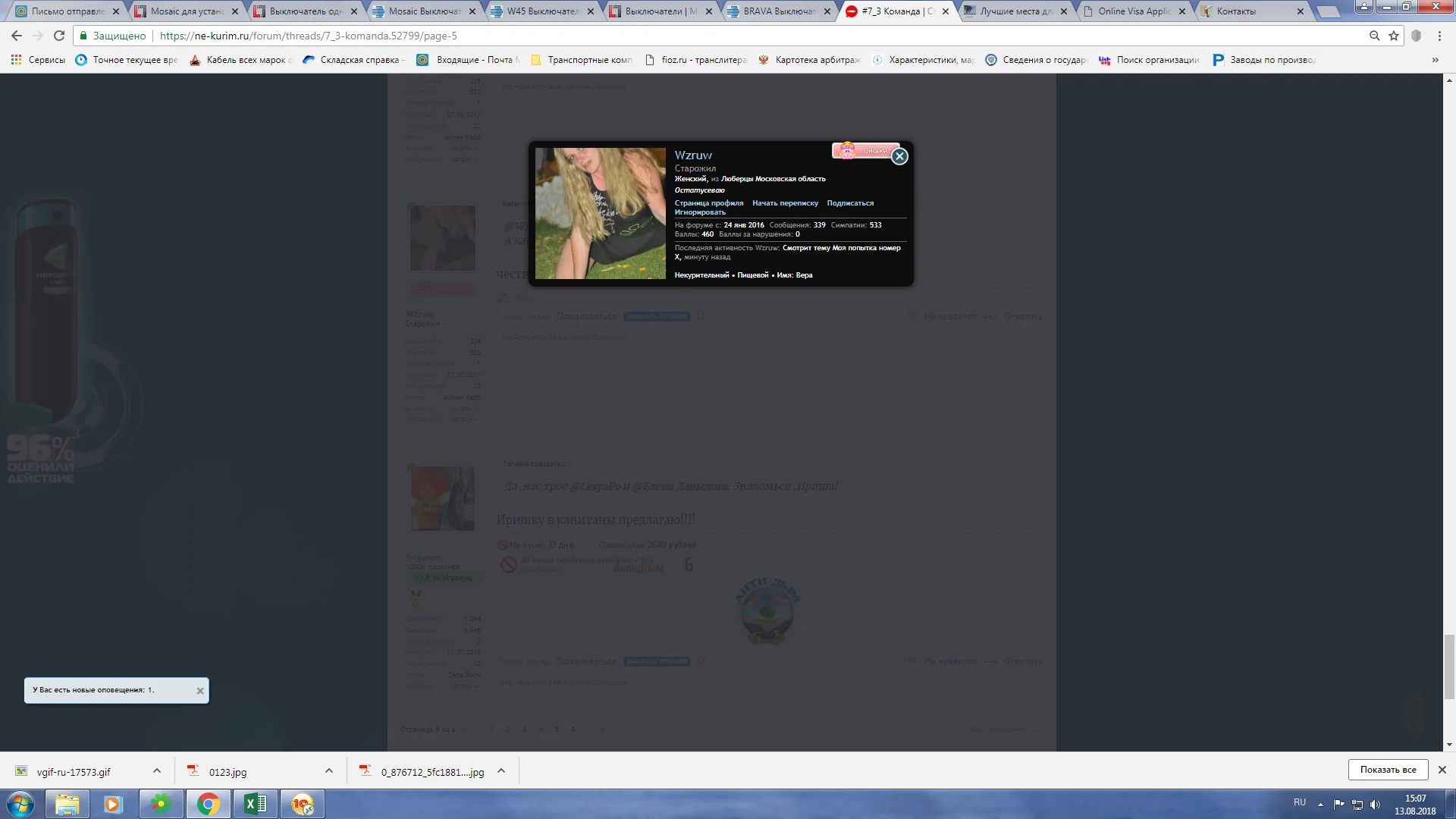Launch Excel from the taskbar

(255, 804)
